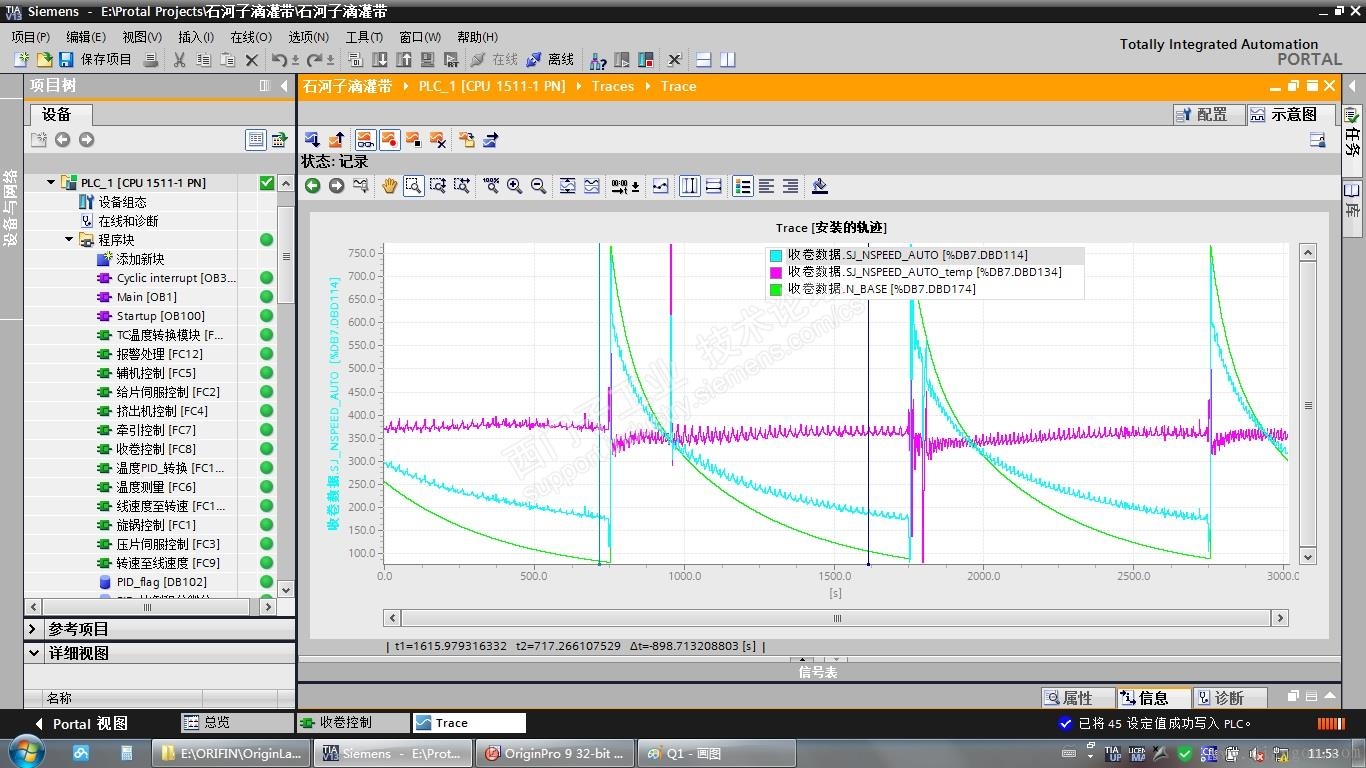Collapse the 详细视图 panel

click(32, 653)
